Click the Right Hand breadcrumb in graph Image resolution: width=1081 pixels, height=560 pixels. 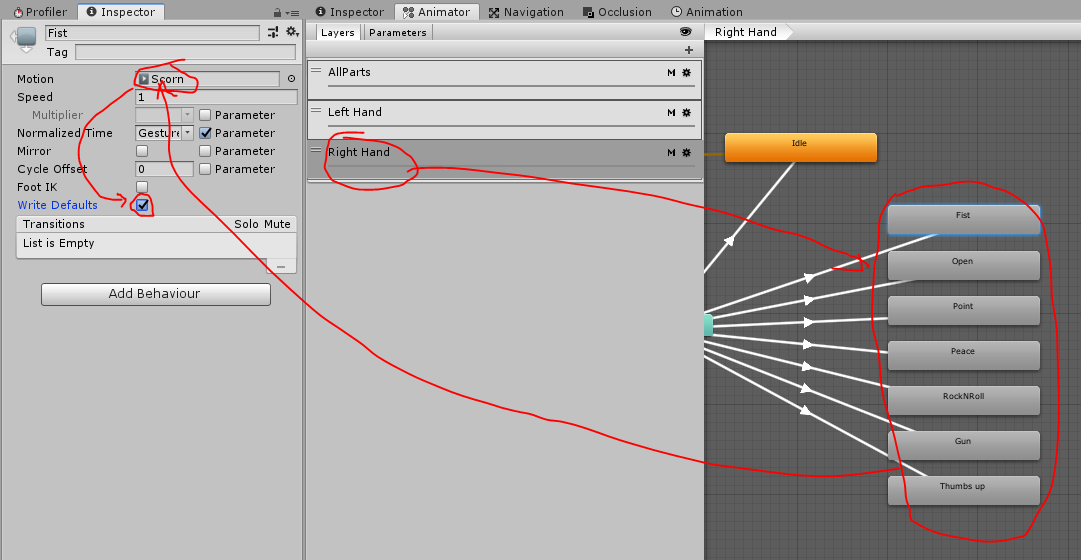[746, 32]
